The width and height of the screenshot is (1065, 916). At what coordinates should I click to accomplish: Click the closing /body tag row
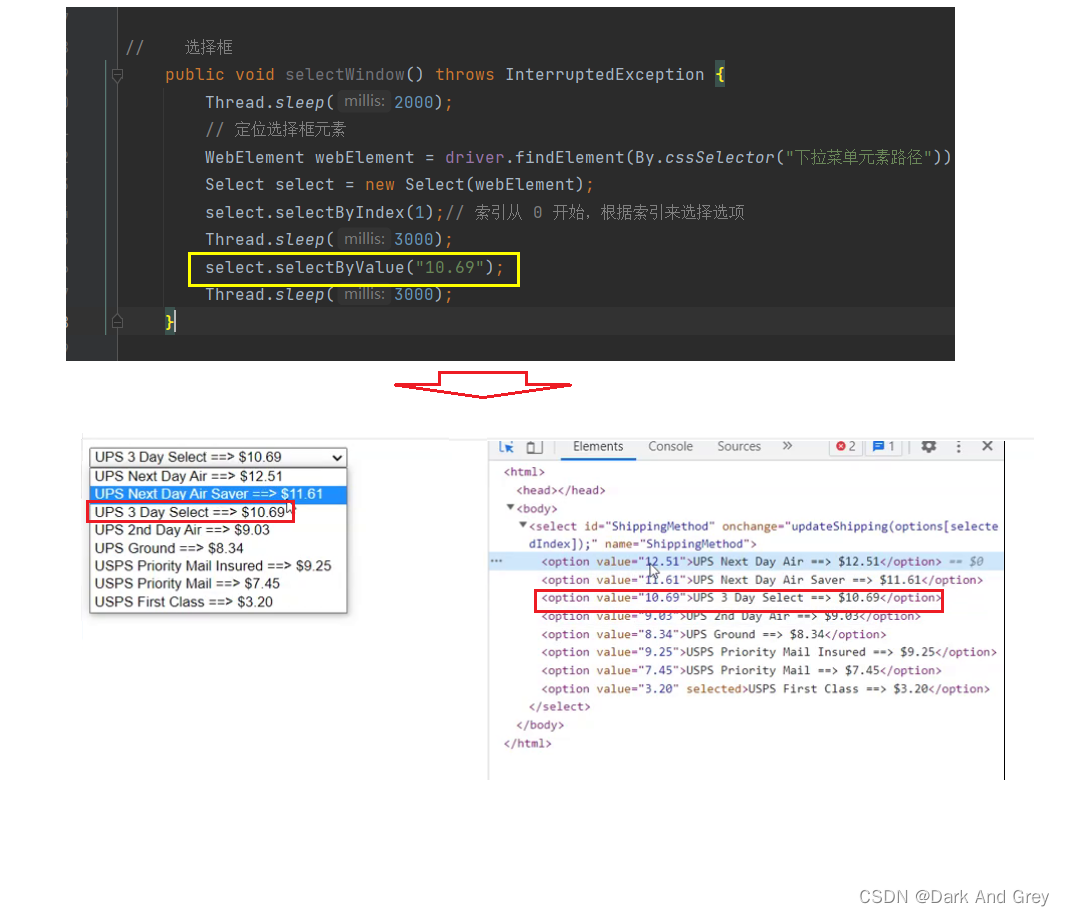click(x=540, y=725)
